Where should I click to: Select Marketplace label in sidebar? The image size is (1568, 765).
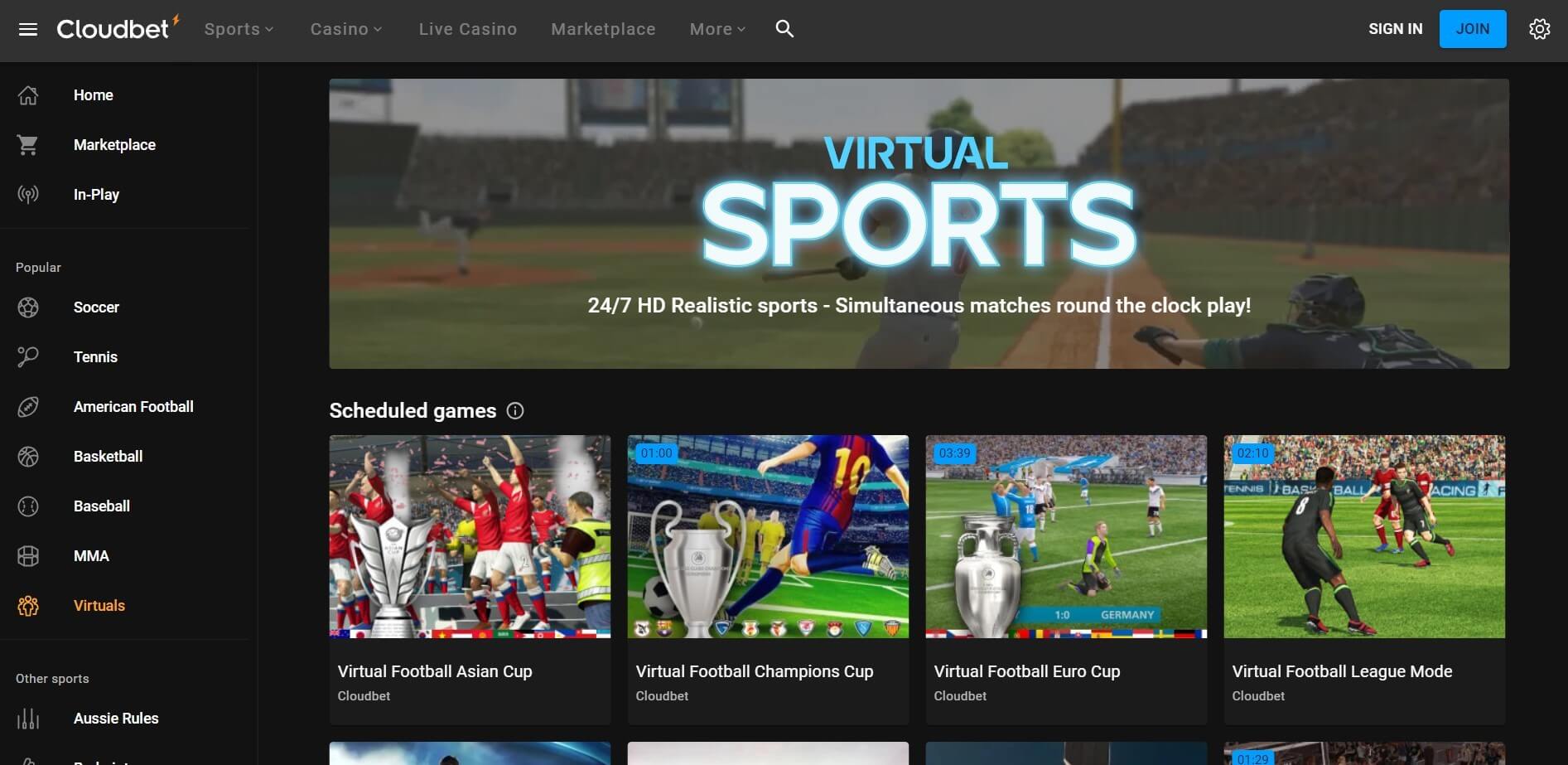click(114, 145)
